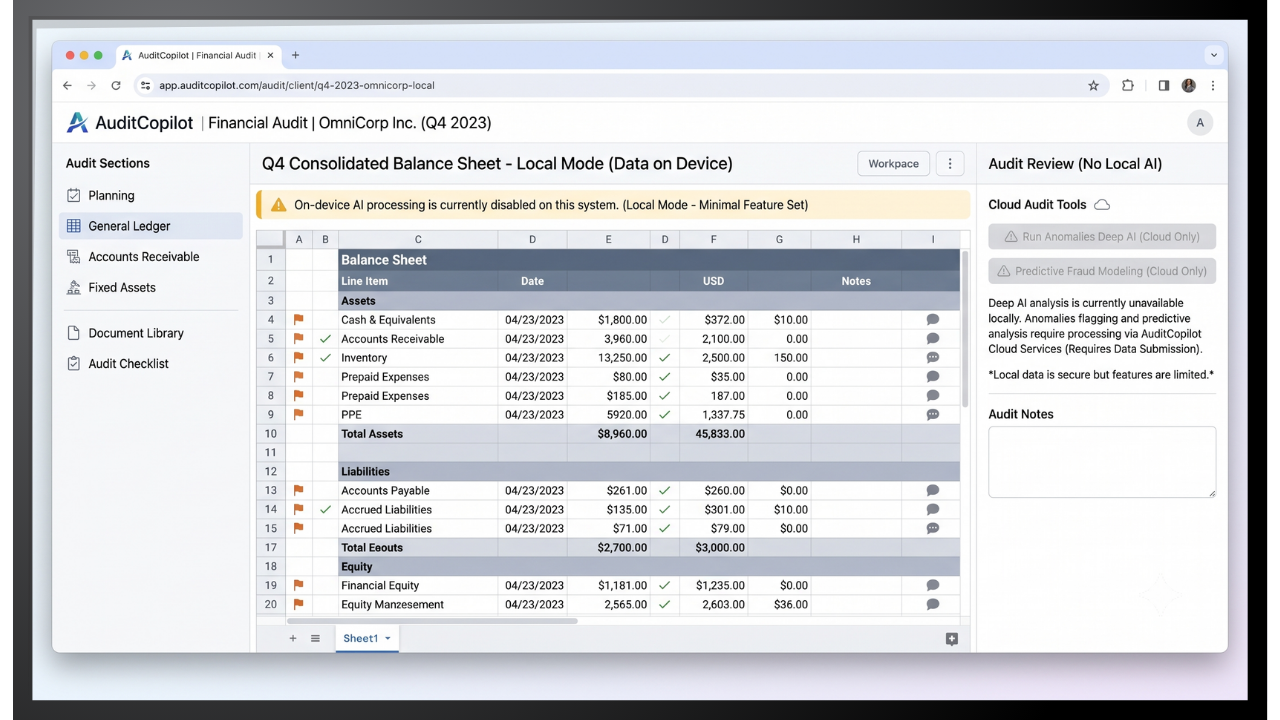Click the orange flag on Cash & Equivalents row
The image size is (1280, 720).
tap(298, 320)
